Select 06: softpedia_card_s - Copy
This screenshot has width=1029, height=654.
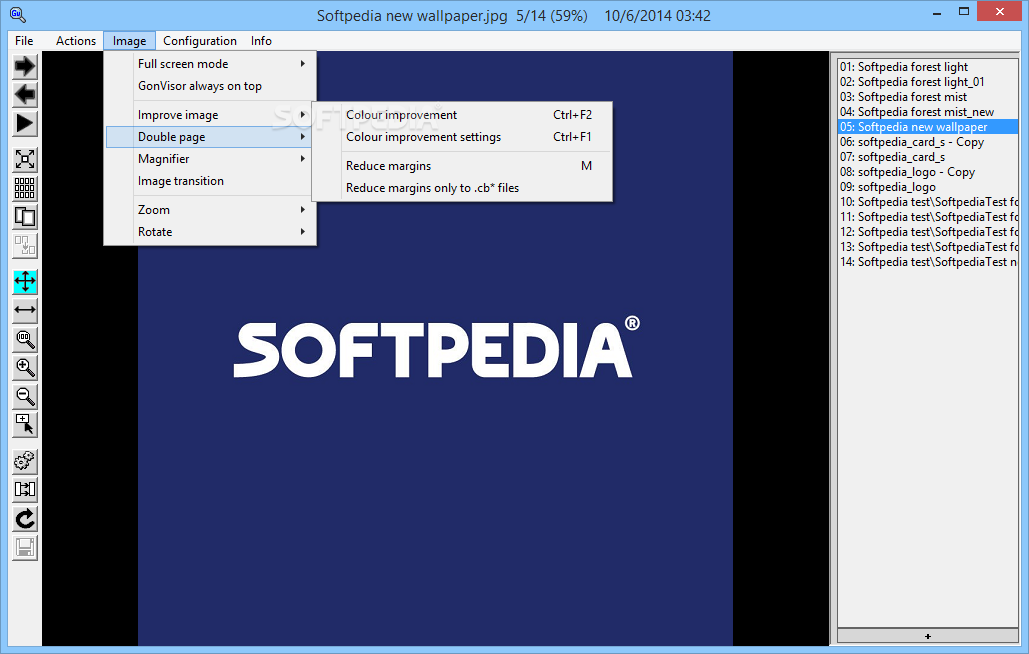[x=928, y=142]
